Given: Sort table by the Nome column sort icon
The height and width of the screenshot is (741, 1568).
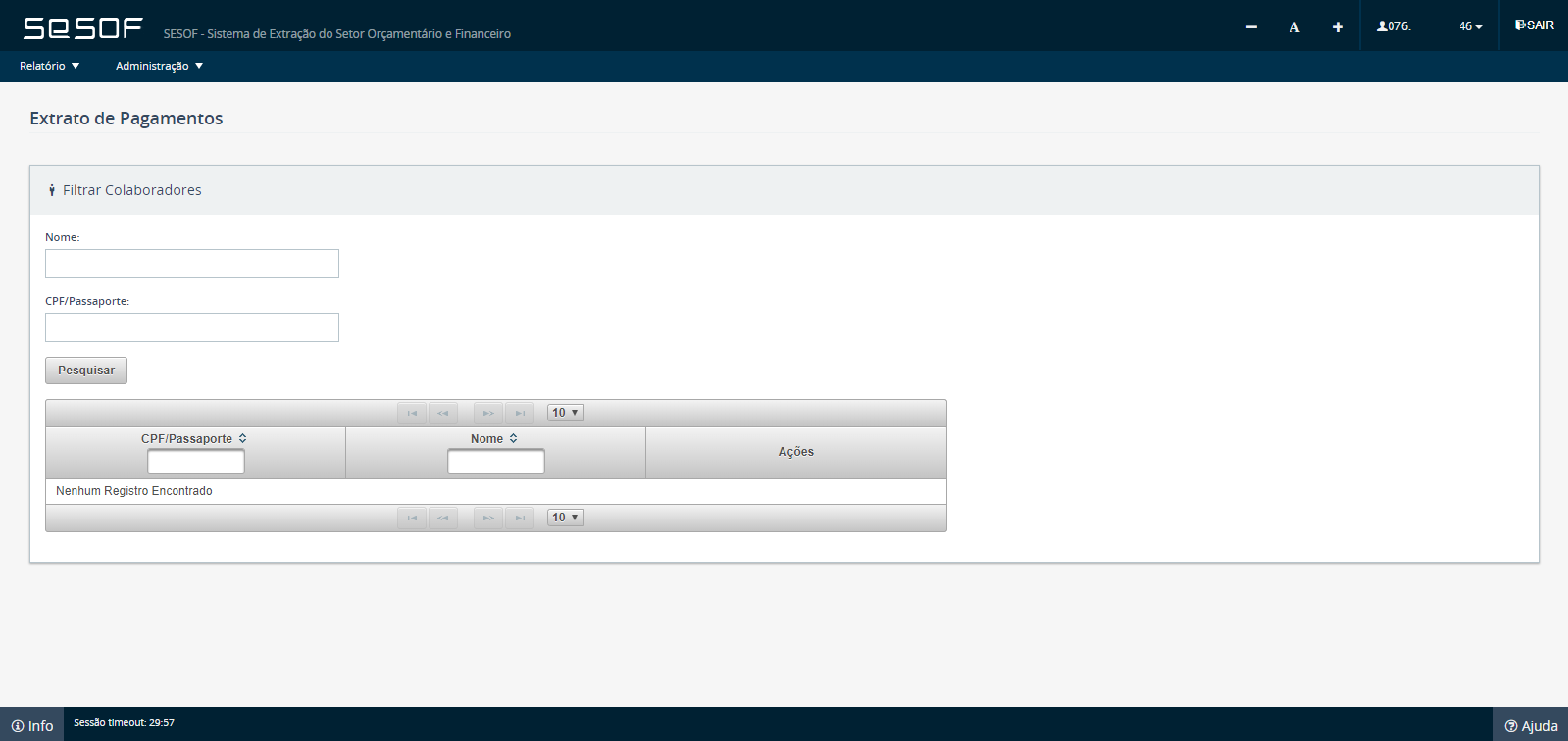Looking at the screenshot, I should coord(513,439).
